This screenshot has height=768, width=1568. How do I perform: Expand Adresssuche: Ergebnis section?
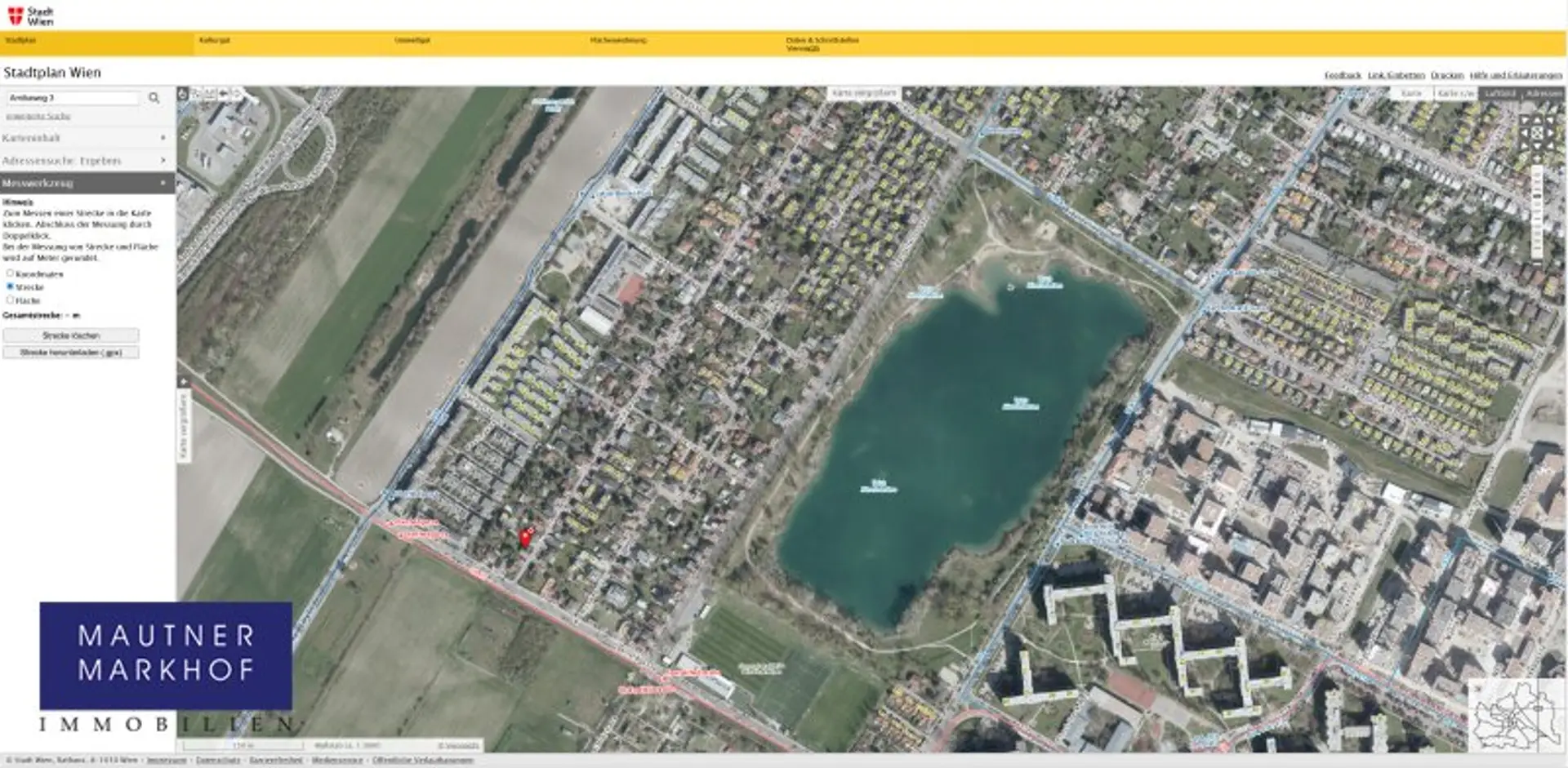(x=85, y=161)
